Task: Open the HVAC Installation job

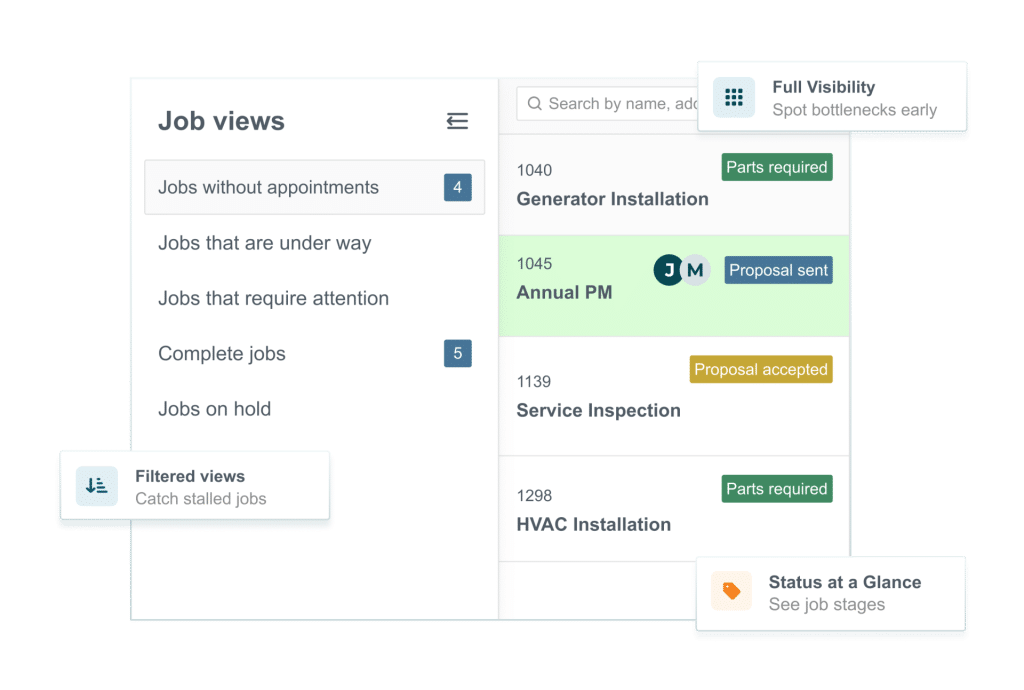Action: 674,509
